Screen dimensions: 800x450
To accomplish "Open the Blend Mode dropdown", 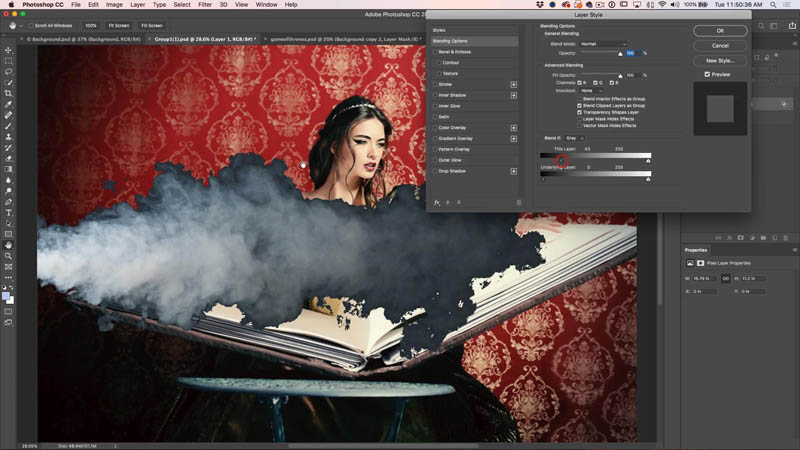I will [x=603, y=44].
